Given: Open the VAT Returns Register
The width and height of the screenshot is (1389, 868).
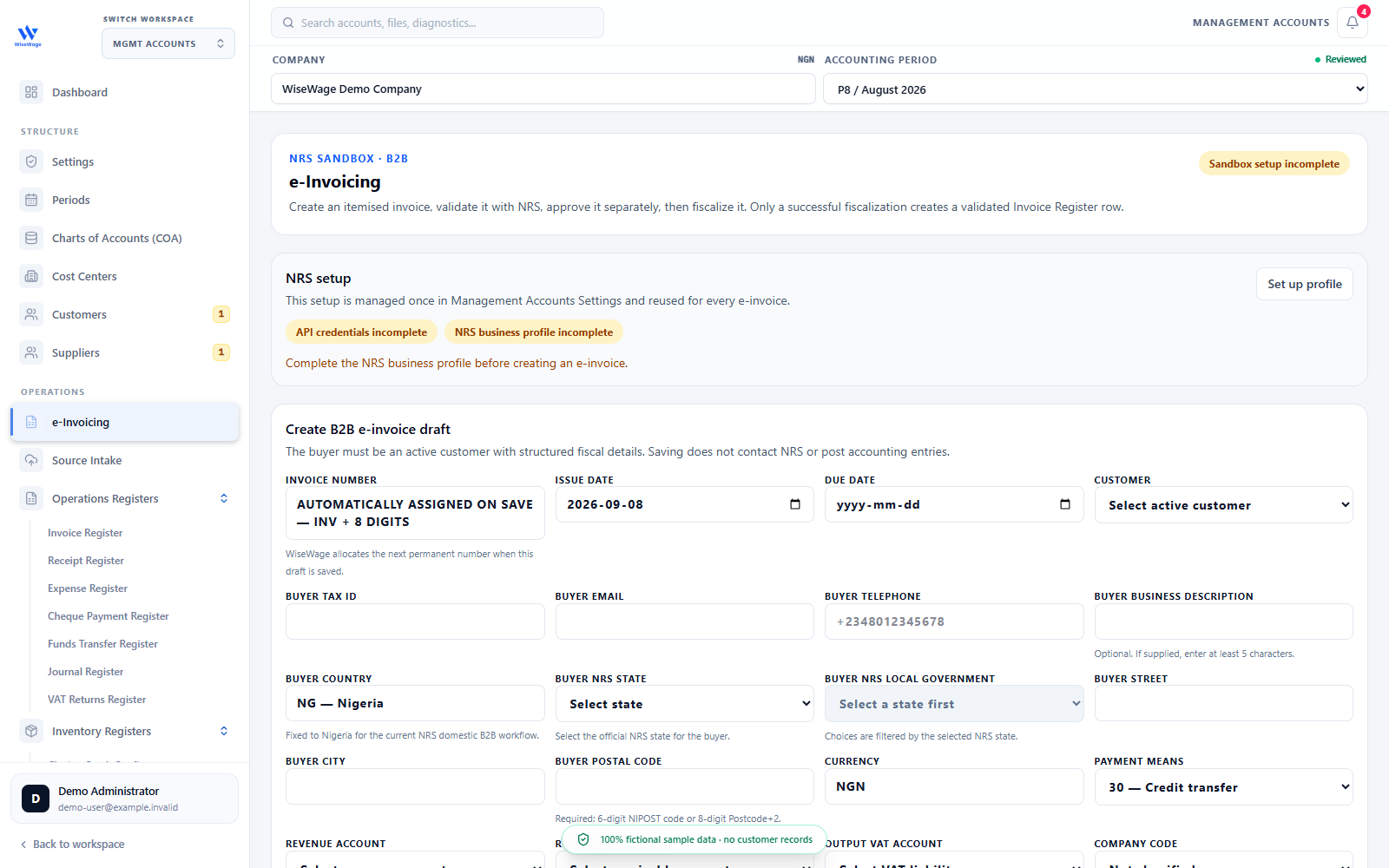Looking at the screenshot, I should tap(97, 700).
